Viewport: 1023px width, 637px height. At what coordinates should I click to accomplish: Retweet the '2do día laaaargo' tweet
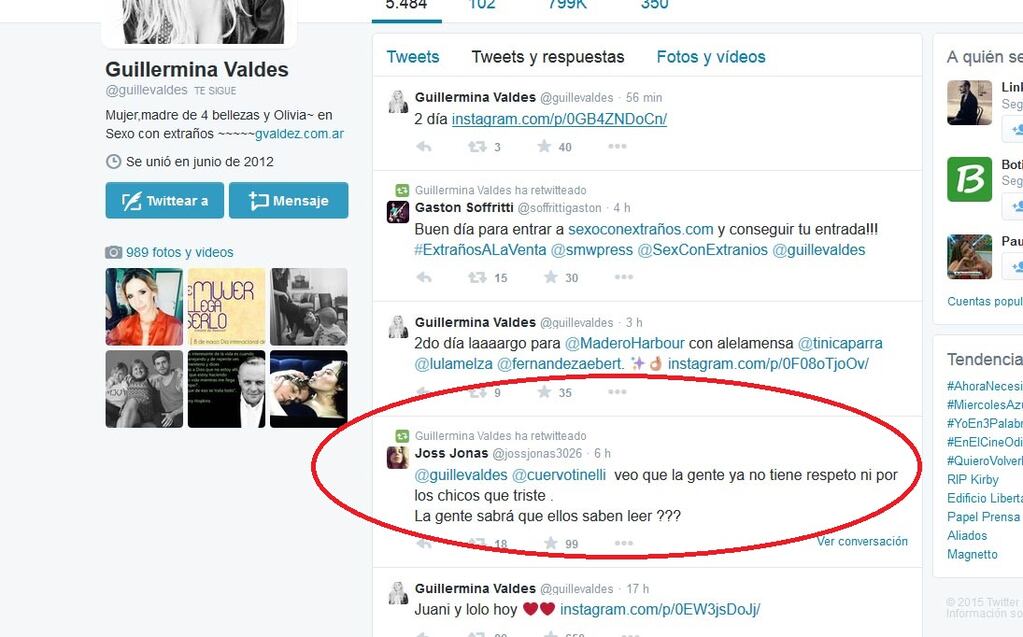[477, 392]
